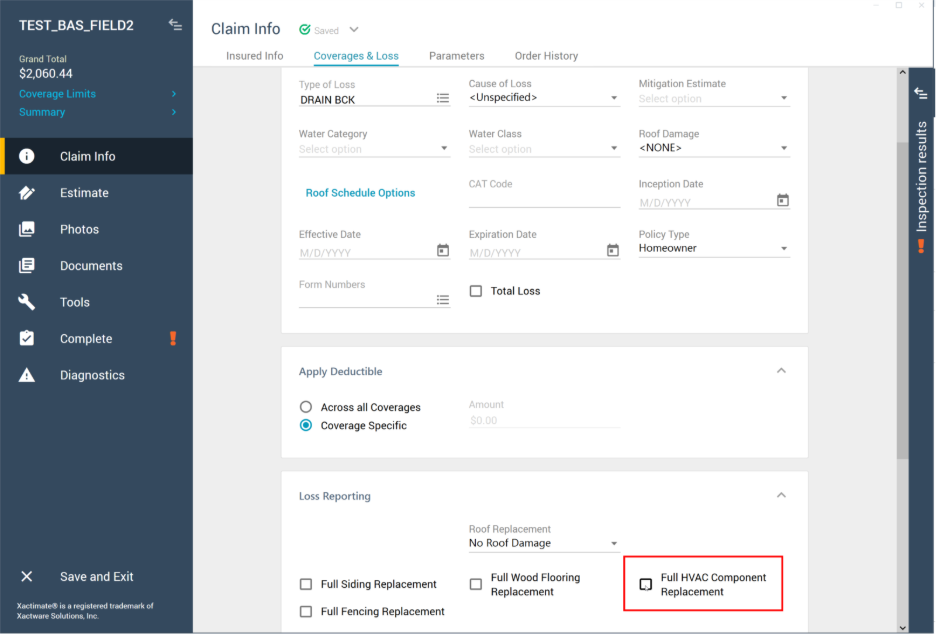Click the Diagnostics warning icon

click(27, 375)
